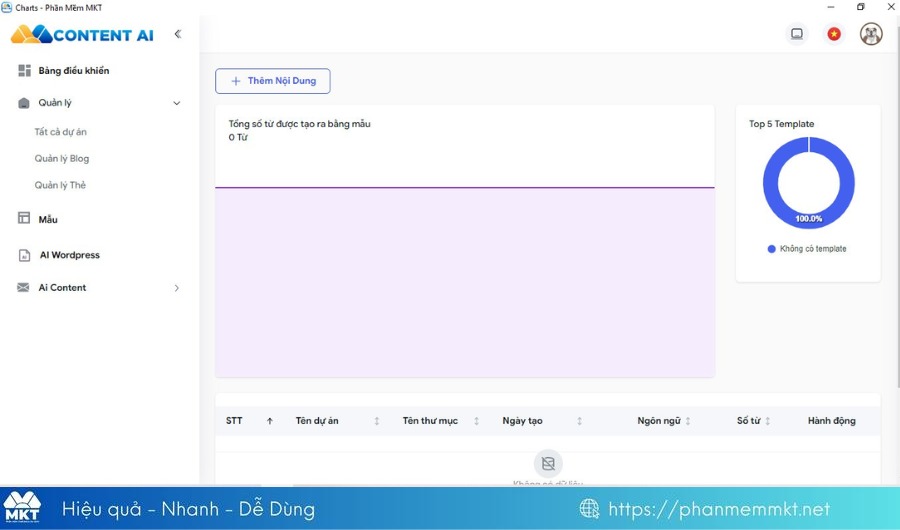Sort by Số từ column arrows
This screenshot has width=900, height=530.
(x=767, y=421)
